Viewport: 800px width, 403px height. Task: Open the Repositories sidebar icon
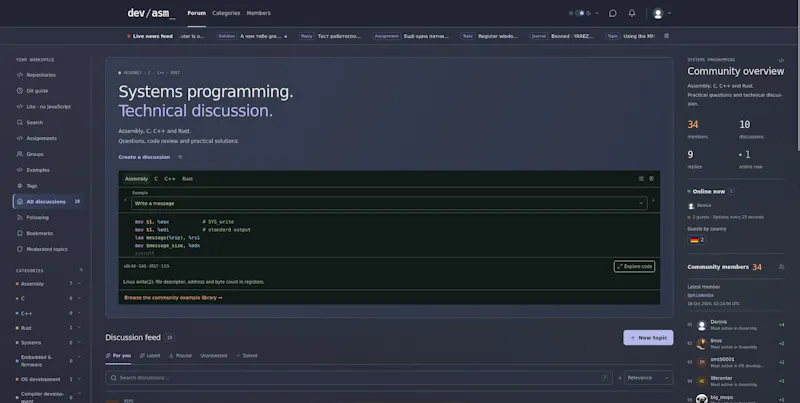click(20, 75)
